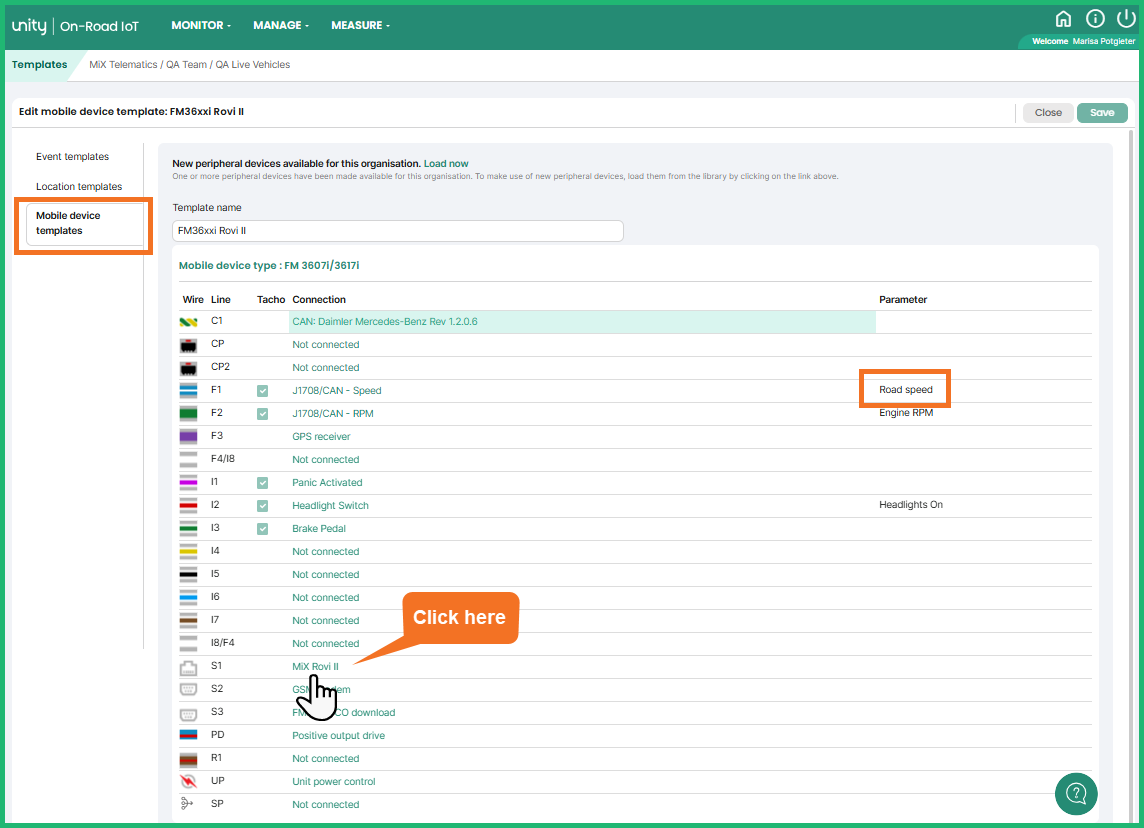Open the J1708/CAN - Speed connection
This screenshot has height=828, width=1144.
pos(336,391)
